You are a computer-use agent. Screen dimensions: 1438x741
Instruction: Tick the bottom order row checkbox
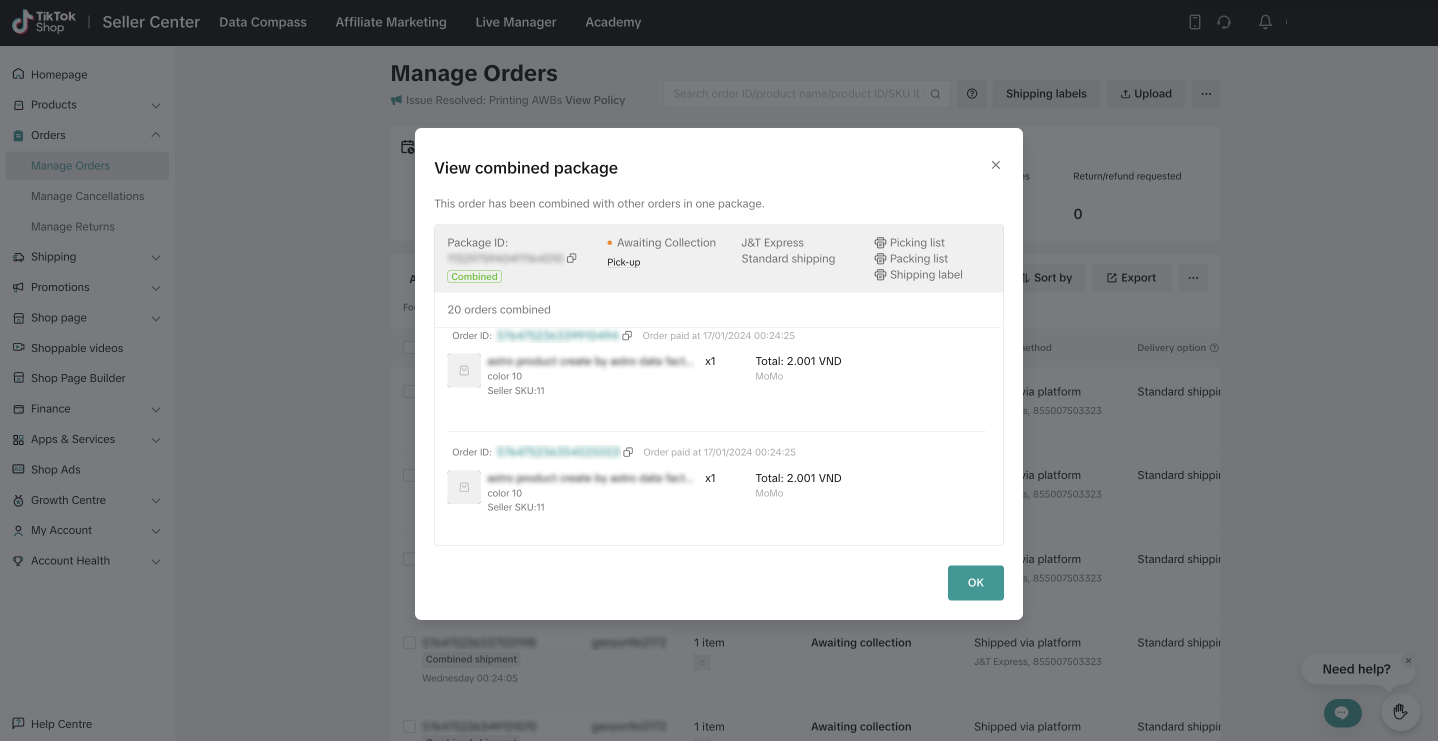point(409,727)
